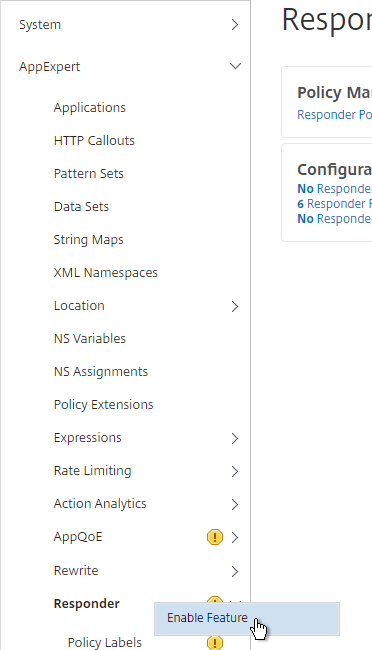This screenshot has width=372, height=650.
Task: Go to Pattern Sets
Action: tap(89, 173)
